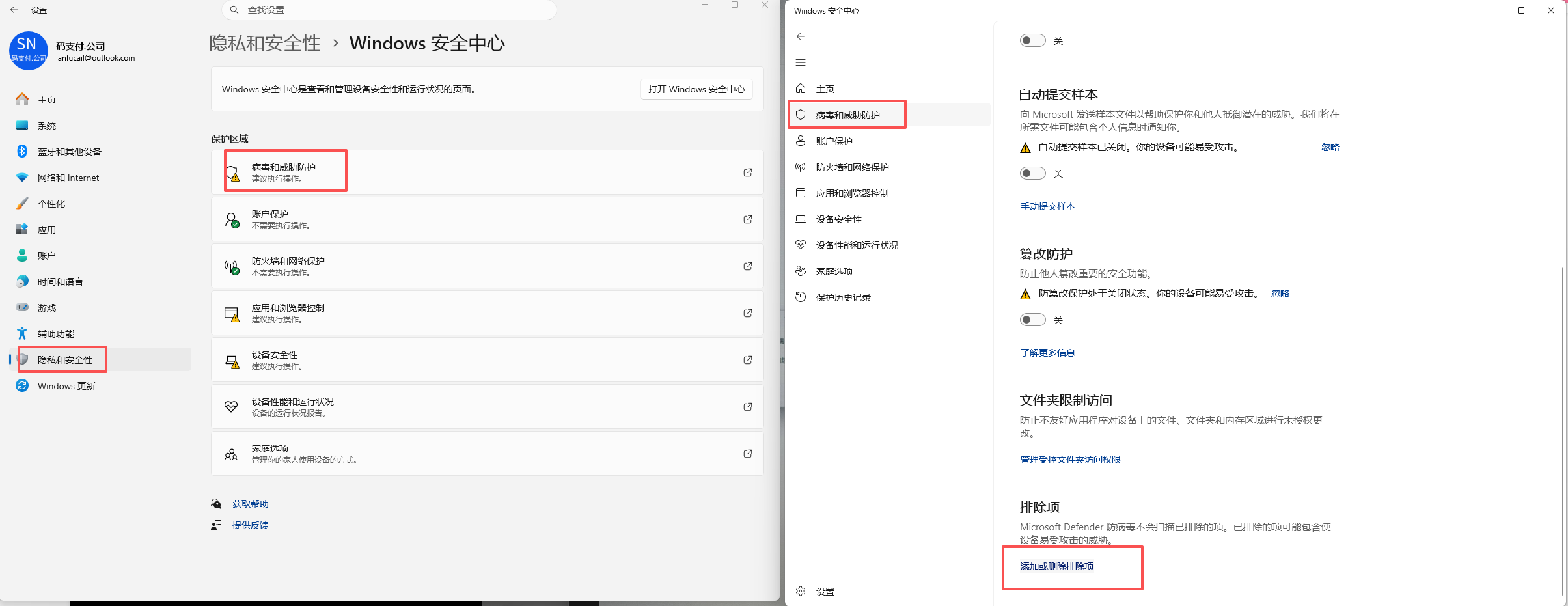Screen dimensions: 1568x606
Task: Click the 保护历史记录 clock icon
Action: pos(801,297)
